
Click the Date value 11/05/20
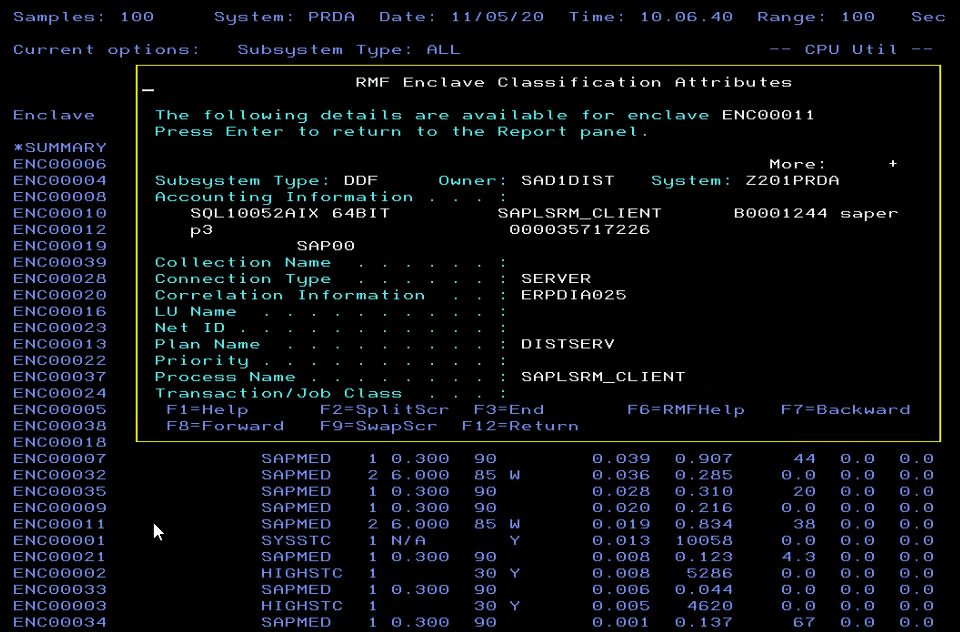pos(497,17)
